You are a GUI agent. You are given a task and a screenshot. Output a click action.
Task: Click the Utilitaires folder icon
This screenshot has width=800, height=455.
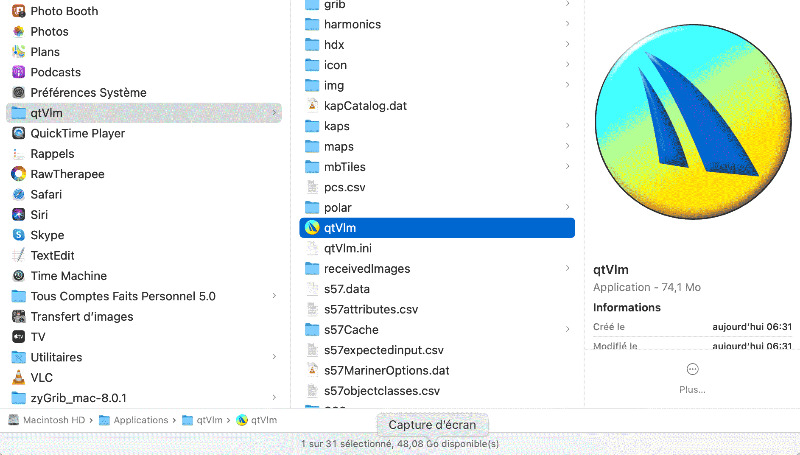(x=18, y=357)
